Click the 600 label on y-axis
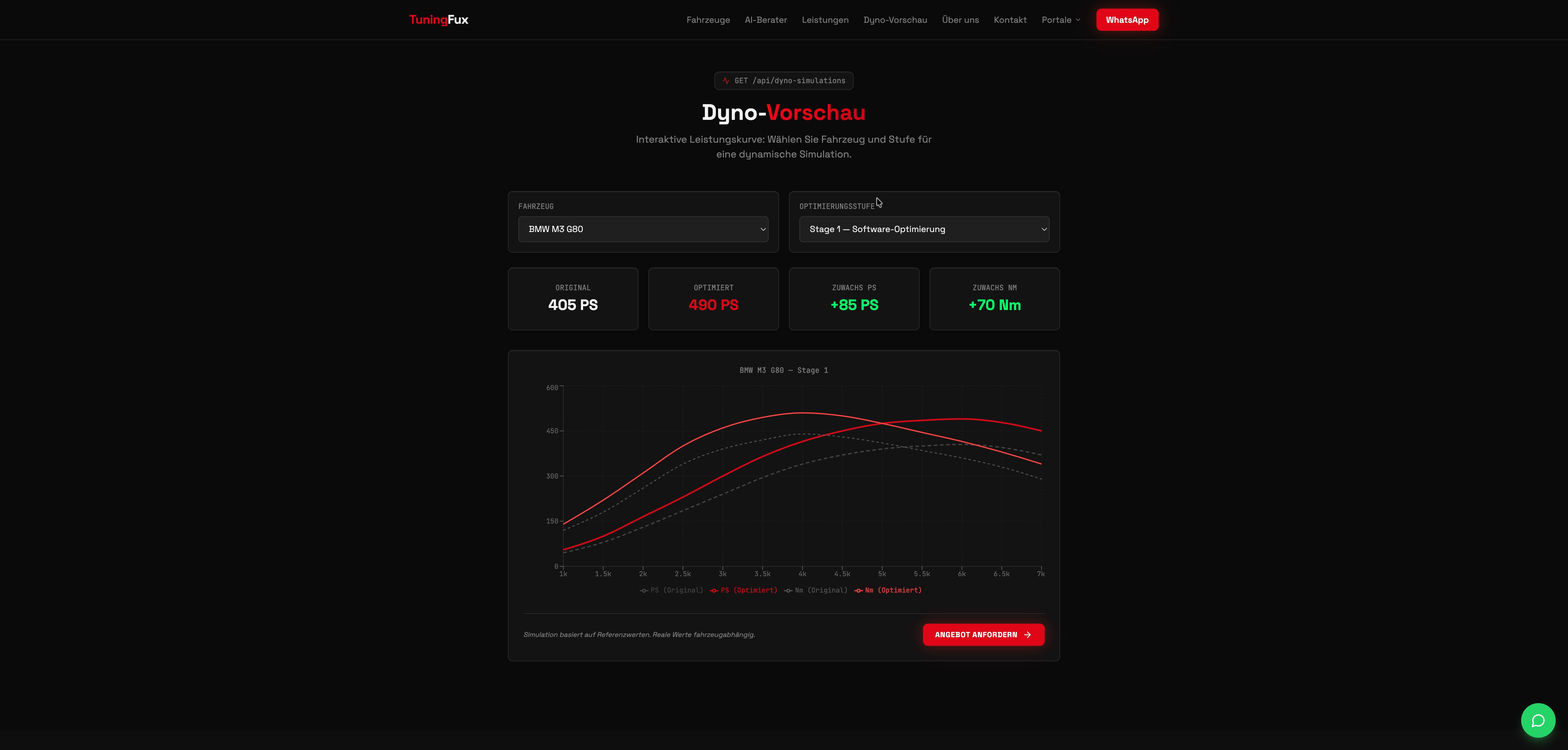1568x750 pixels. (x=552, y=387)
